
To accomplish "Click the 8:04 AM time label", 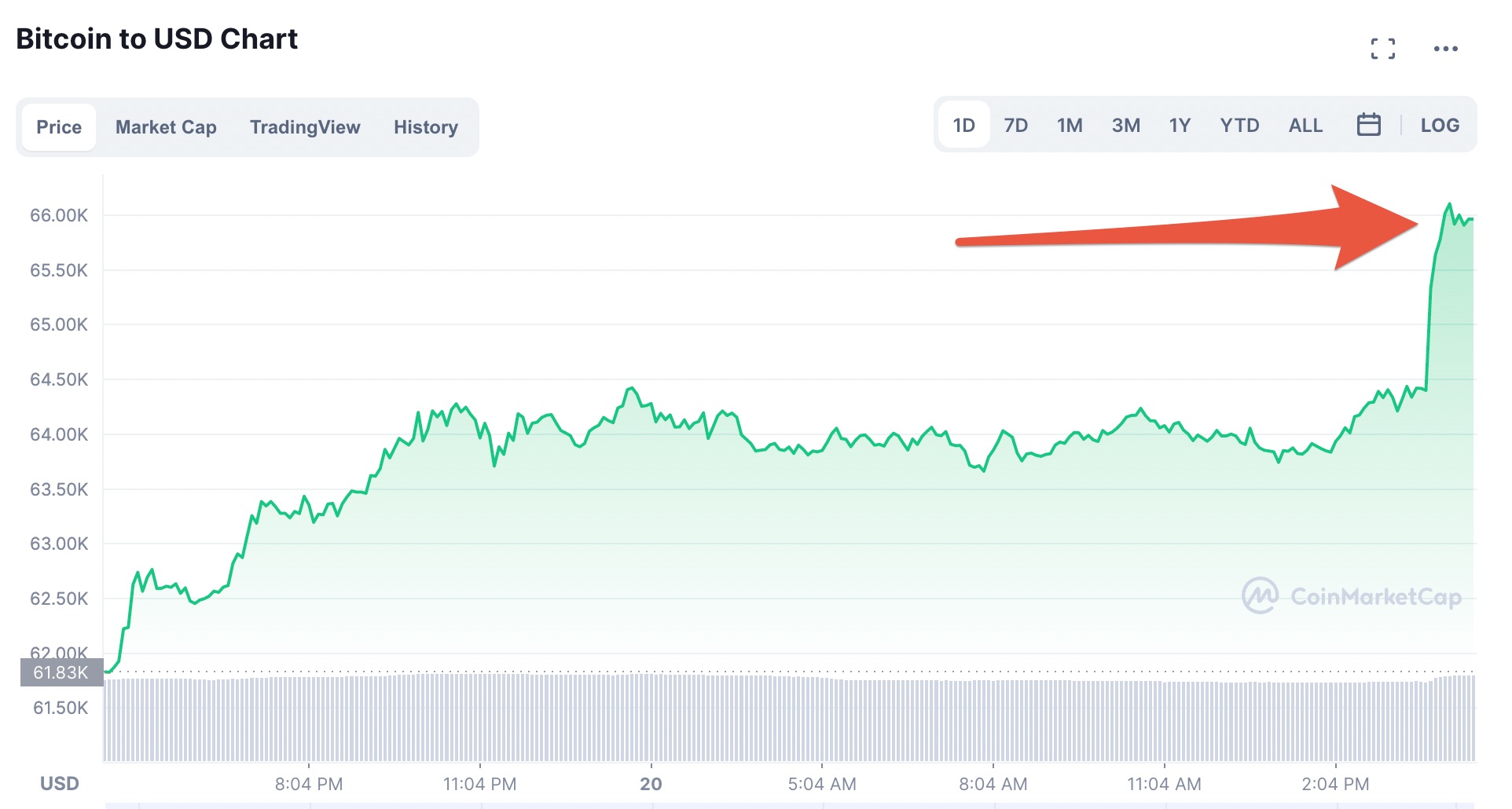I will tap(993, 784).
